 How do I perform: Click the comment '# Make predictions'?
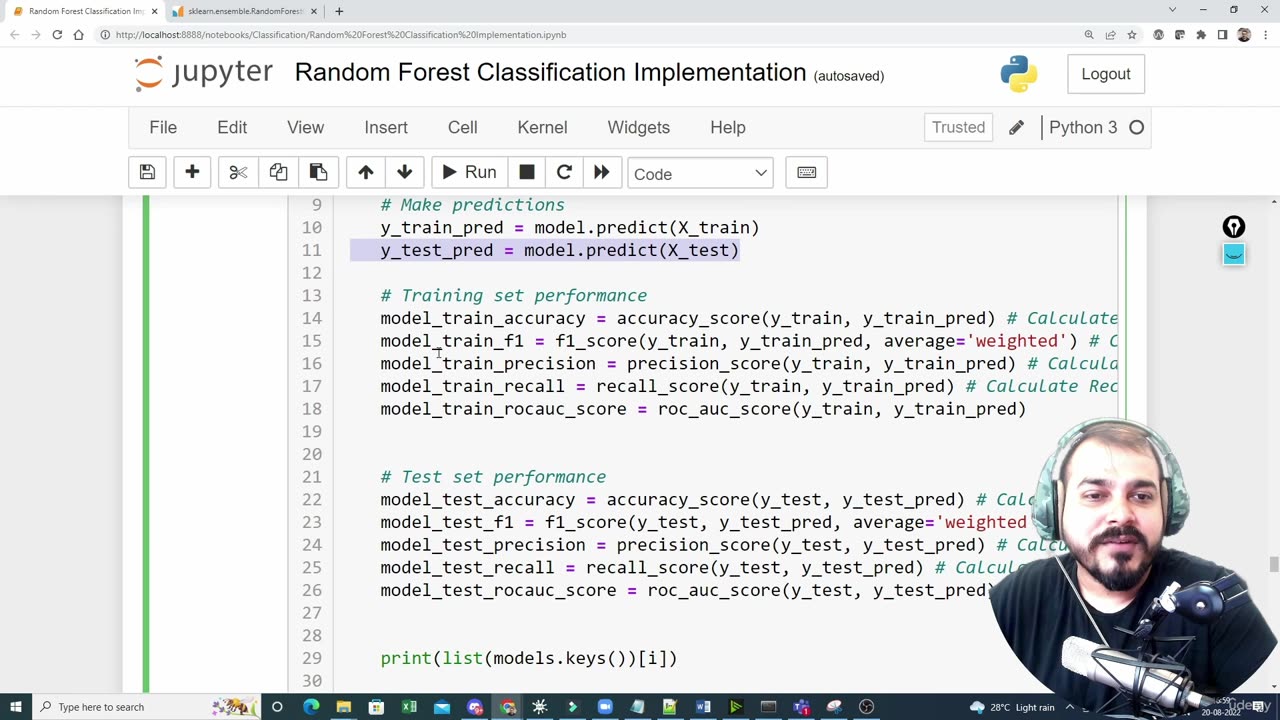pyautogui.click(x=472, y=205)
